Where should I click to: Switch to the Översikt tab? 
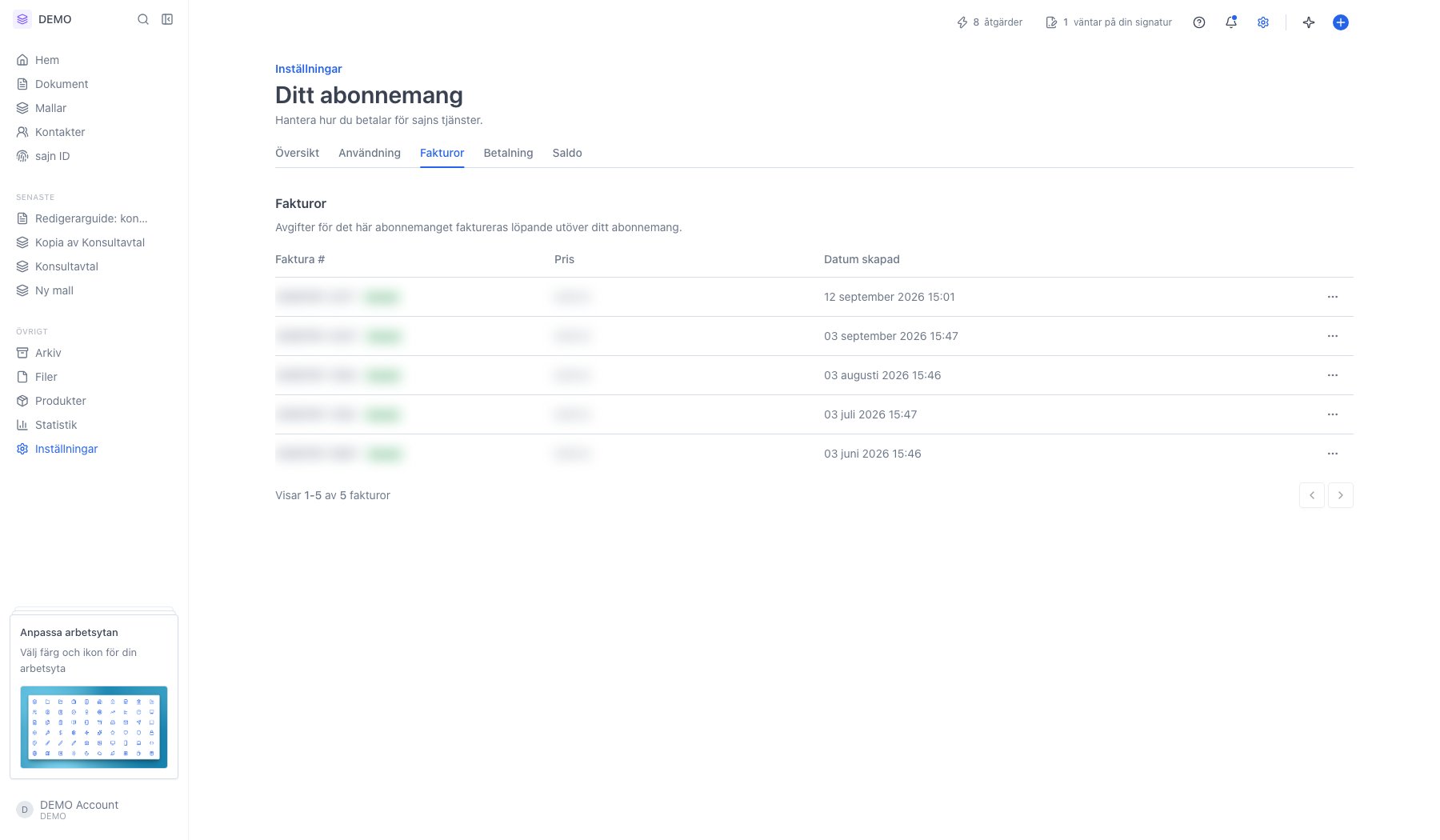297,153
